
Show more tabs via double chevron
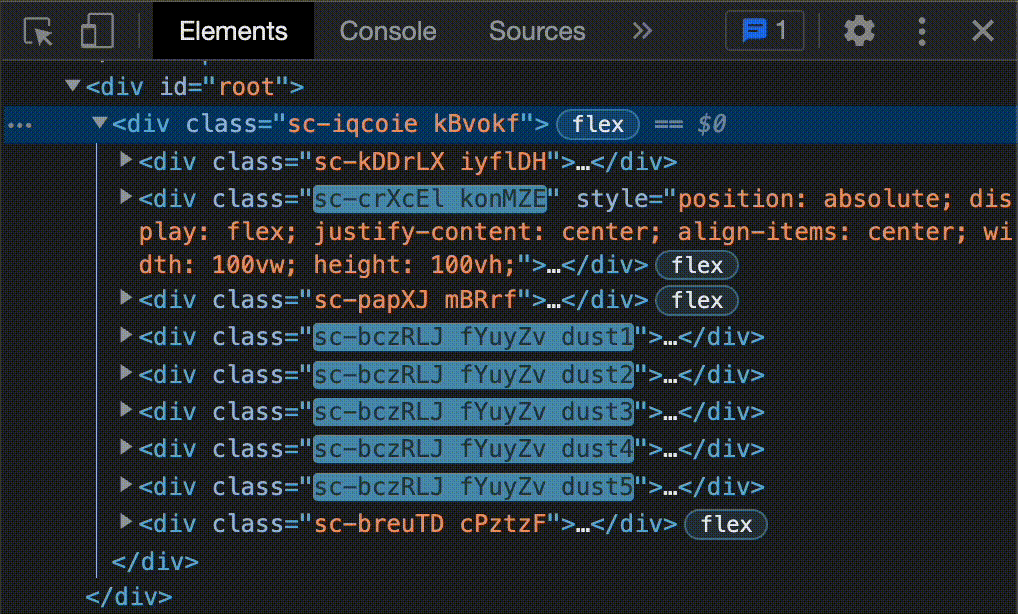coord(642,31)
